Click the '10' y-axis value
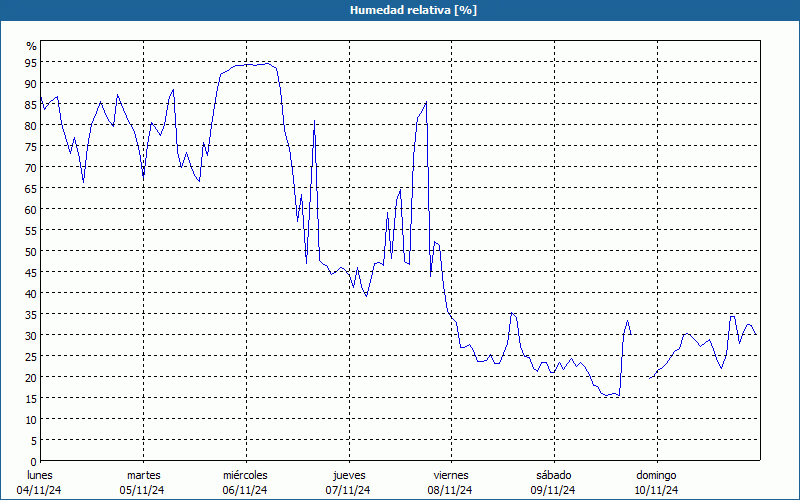Image resolution: width=800 pixels, height=500 pixels. pos(31,419)
